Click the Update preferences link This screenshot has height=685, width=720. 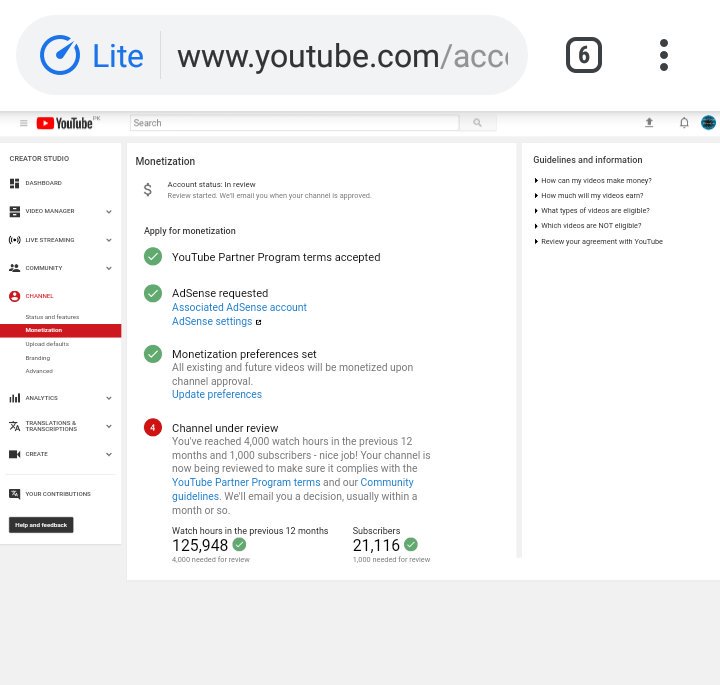click(x=217, y=394)
